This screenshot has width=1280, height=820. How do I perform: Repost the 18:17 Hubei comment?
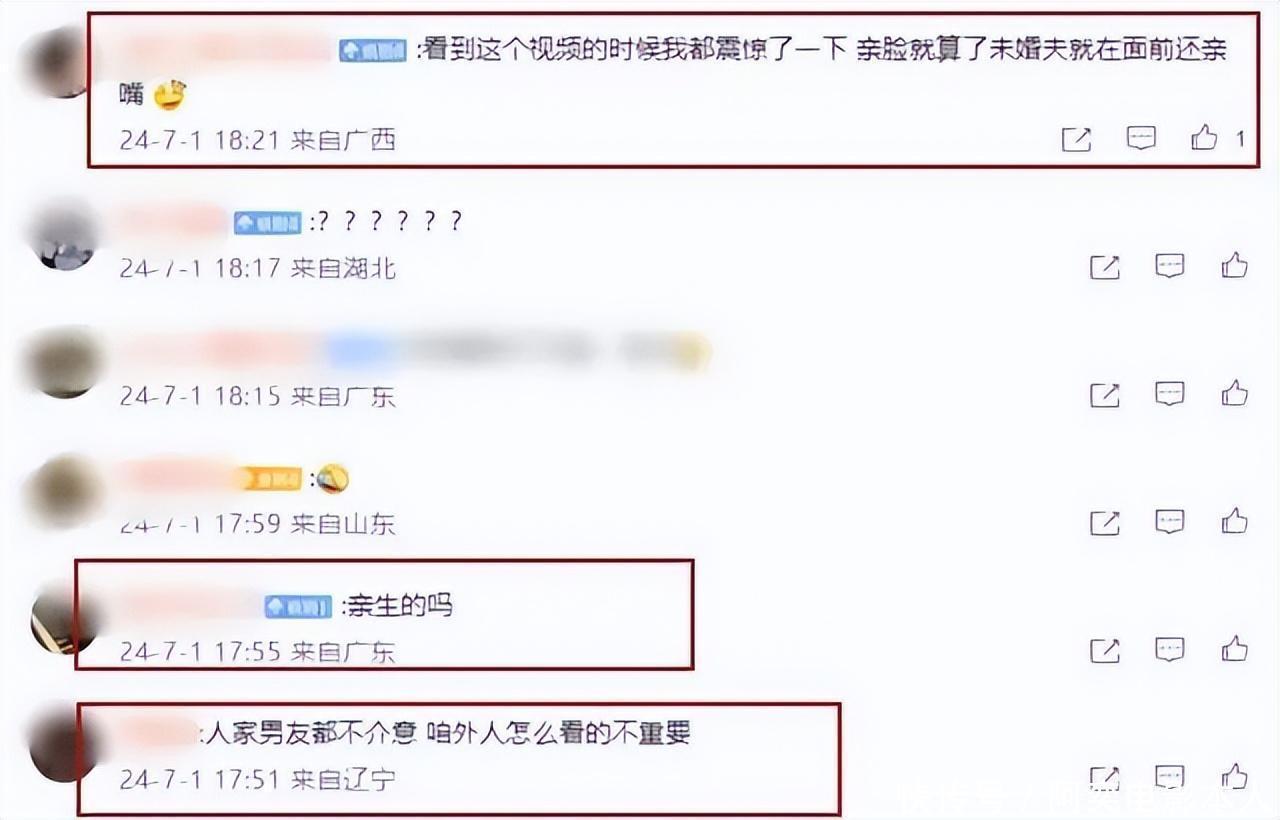click(x=1105, y=266)
